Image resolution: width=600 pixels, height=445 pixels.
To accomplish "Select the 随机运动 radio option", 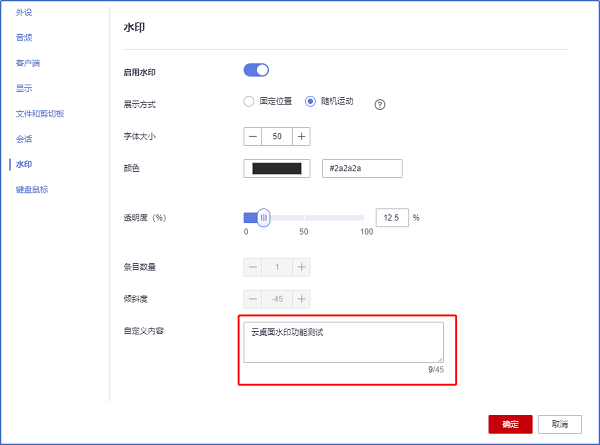I will click(x=311, y=102).
